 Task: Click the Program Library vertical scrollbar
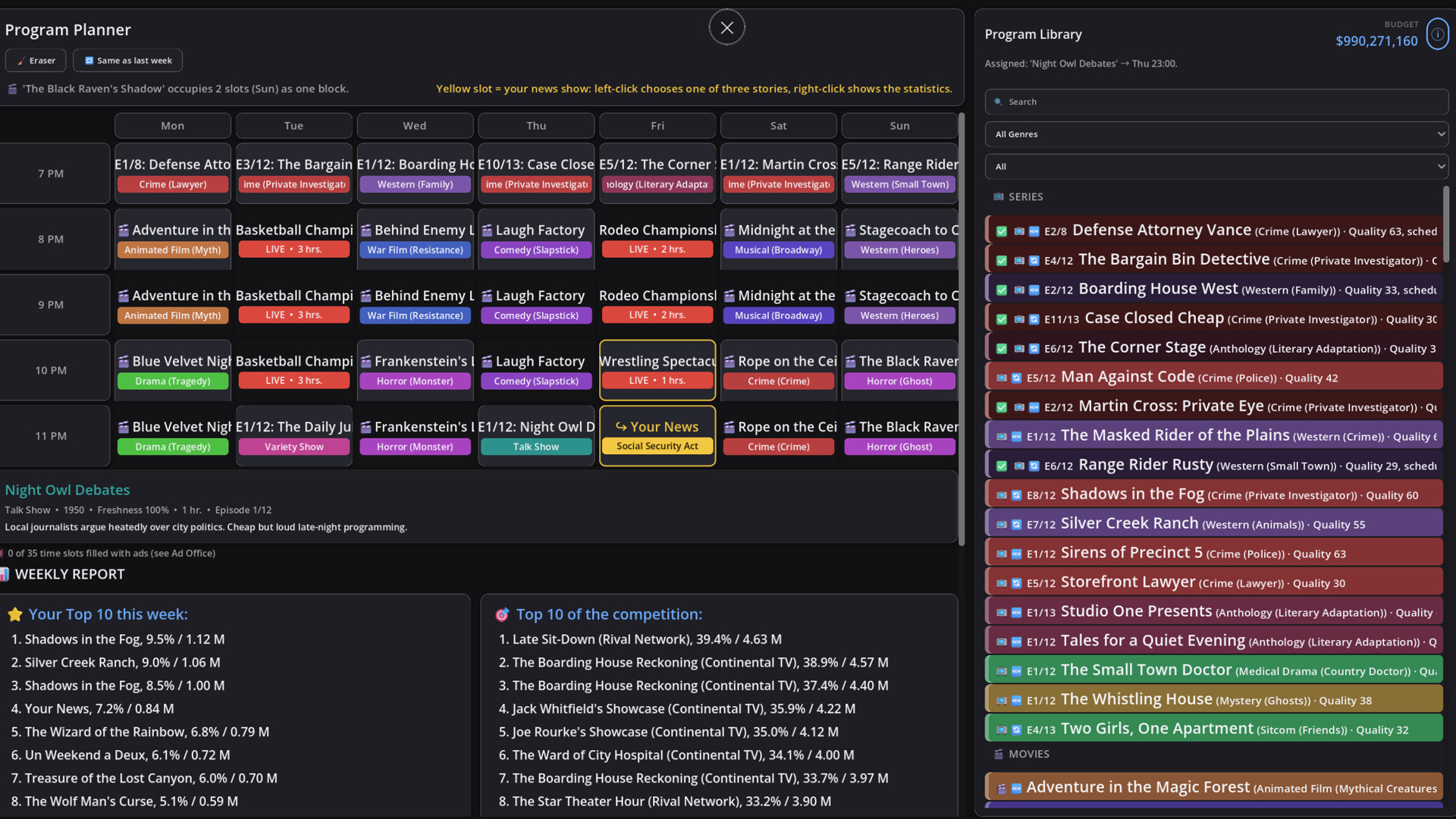click(1446, 224)
